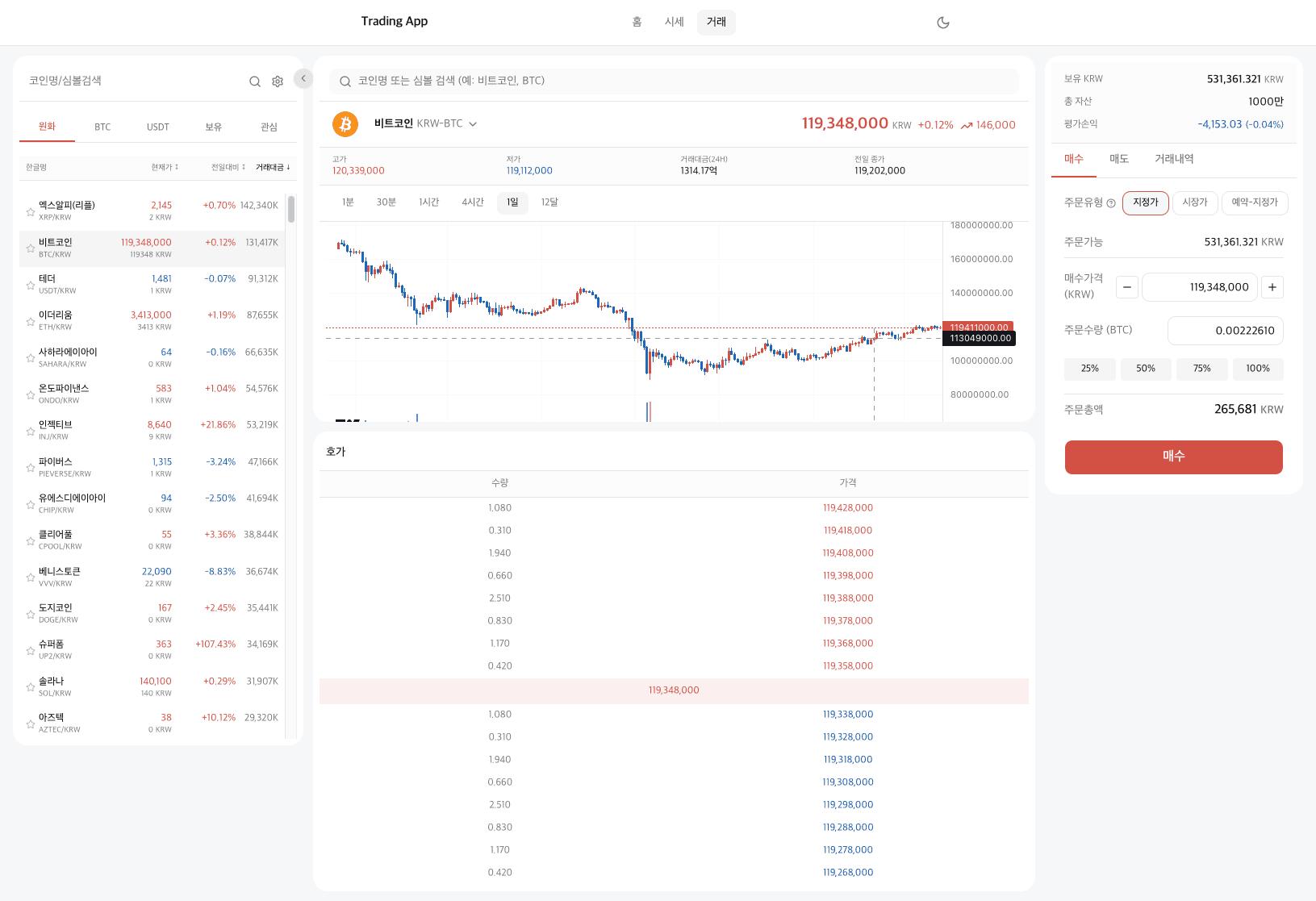Set order amount to 75%
The width and height of the screenshot is (1316, 901).
tap(1202, 369)
